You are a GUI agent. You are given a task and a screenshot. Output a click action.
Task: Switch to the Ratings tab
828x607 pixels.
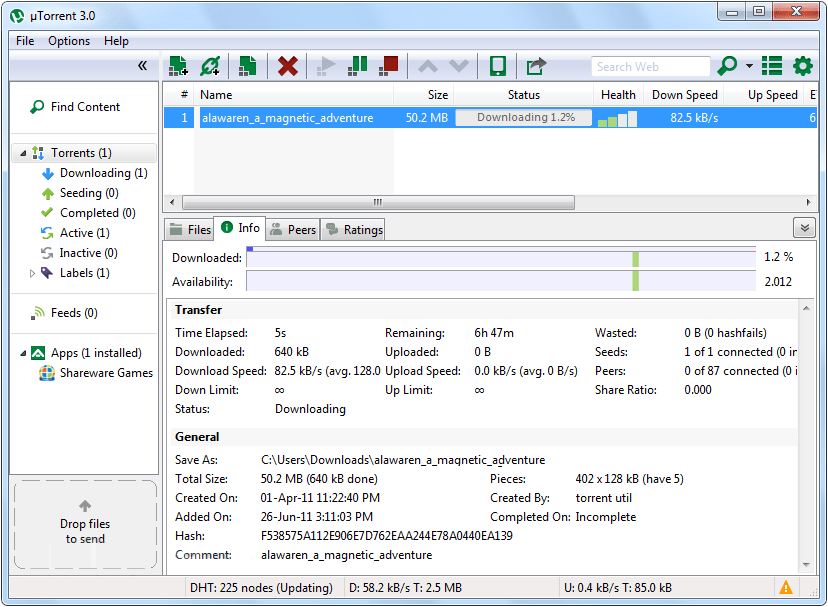[x=354, y=230]
